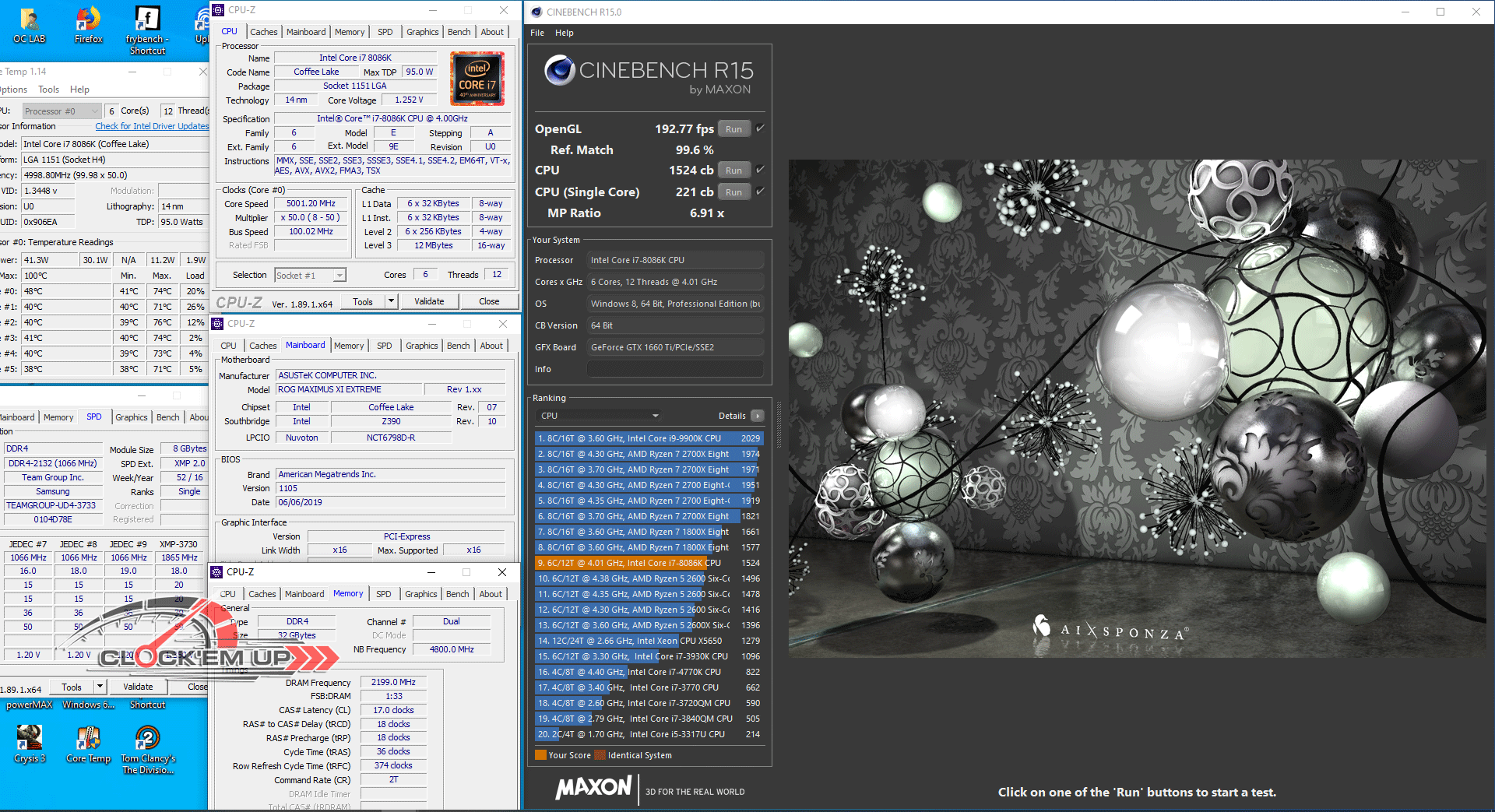Click the Details arrow icon in Ranking
The width and height of the screenshot is (1495, 812).
[x=757, y=416]
